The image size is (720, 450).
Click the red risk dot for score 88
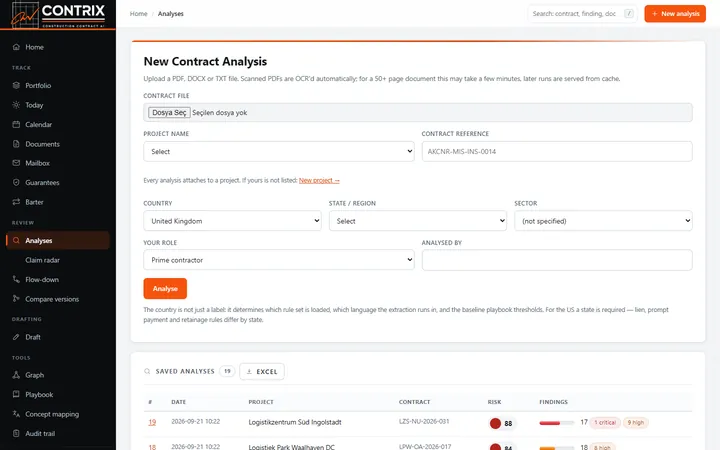[x=495, y=423]
